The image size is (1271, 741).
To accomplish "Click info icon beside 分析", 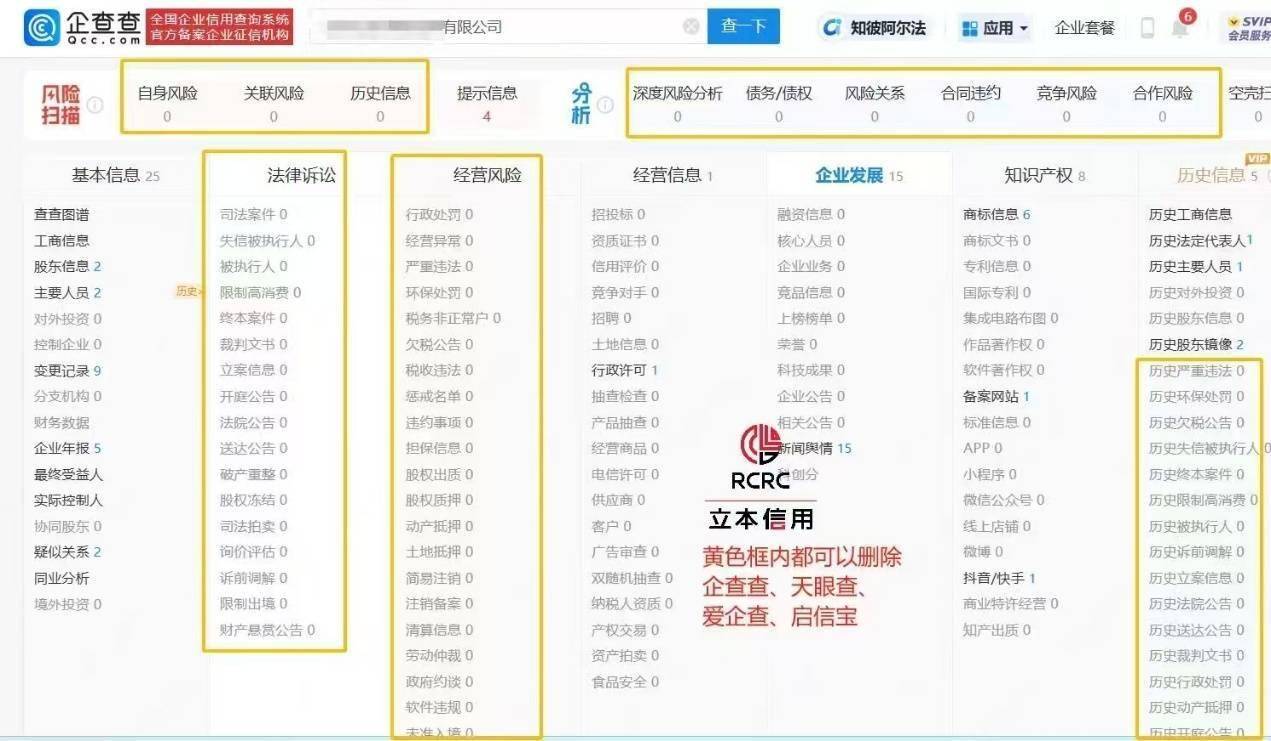I will (605, 104).
